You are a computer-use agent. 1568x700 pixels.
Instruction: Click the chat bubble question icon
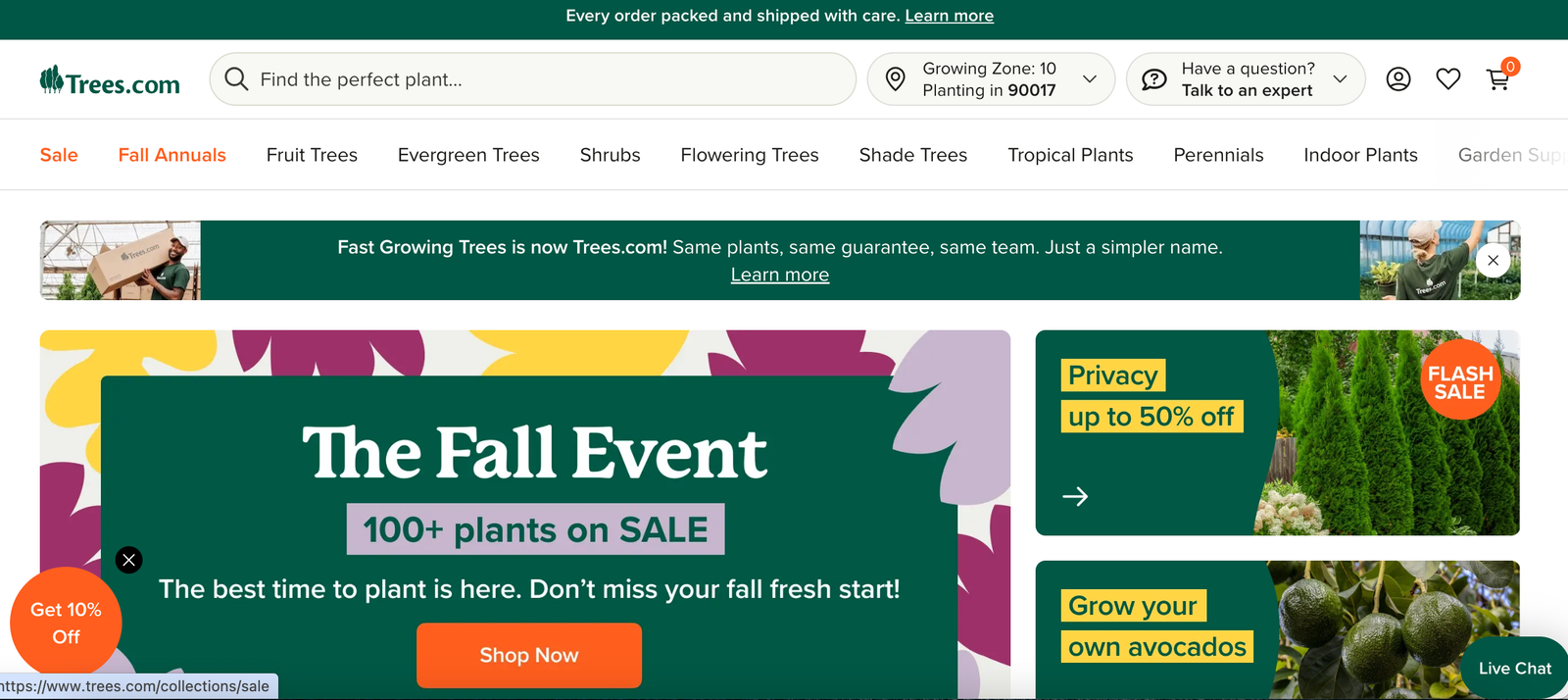[x=1154, y=79]
